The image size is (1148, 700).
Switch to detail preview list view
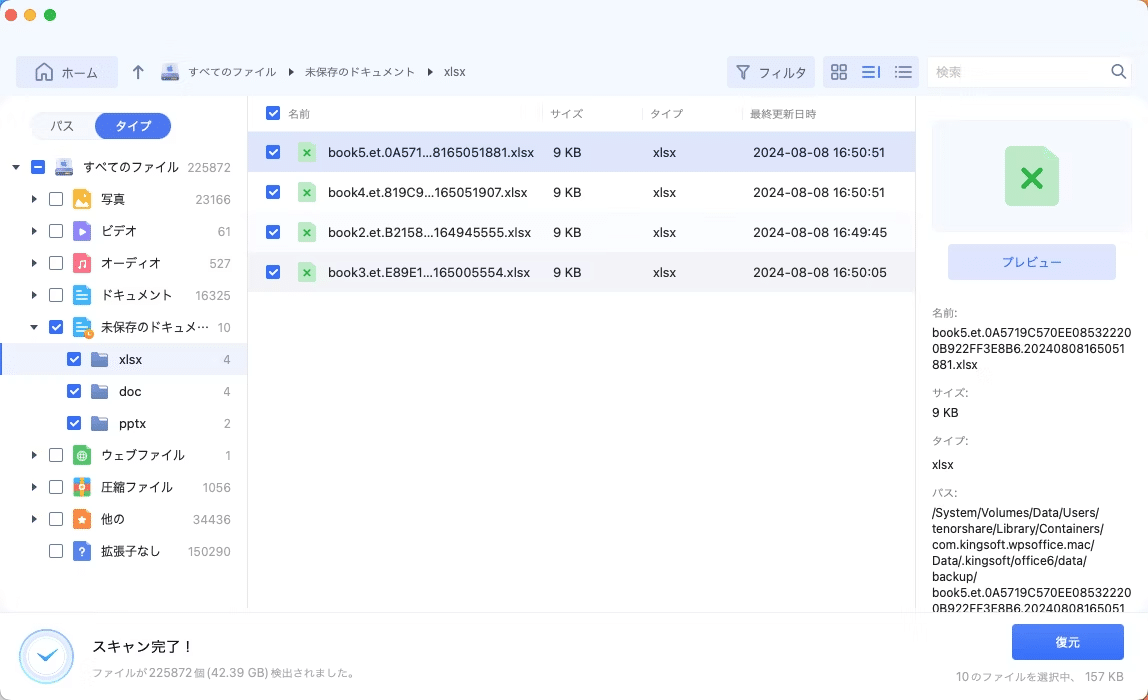coord(871,72)
